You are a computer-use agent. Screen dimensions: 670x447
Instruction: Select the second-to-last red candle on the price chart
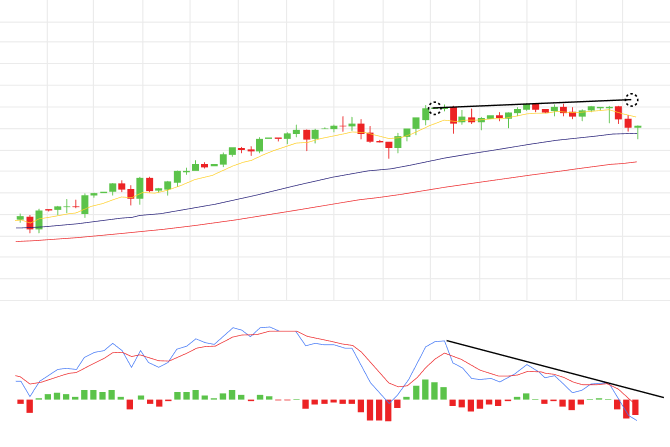pos(619,113)
